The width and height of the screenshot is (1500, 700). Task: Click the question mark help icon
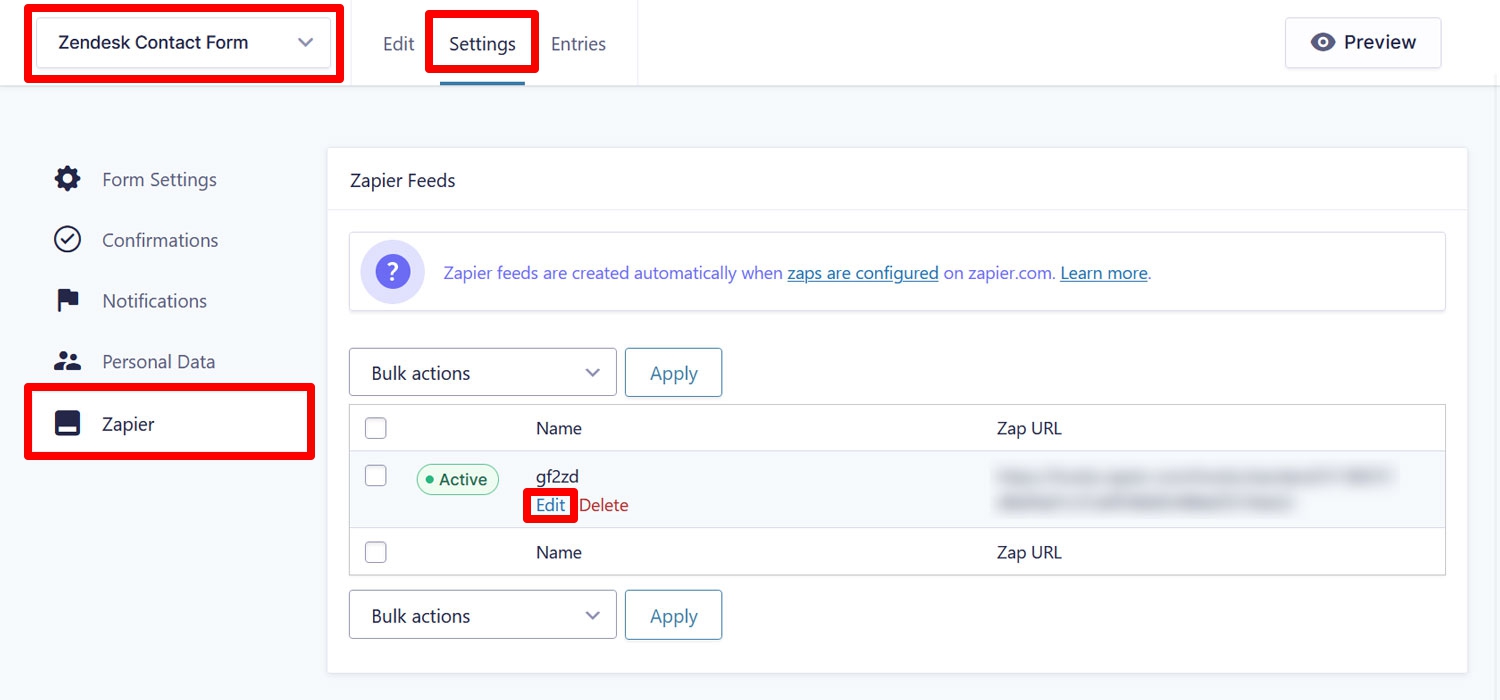[393, 271]
